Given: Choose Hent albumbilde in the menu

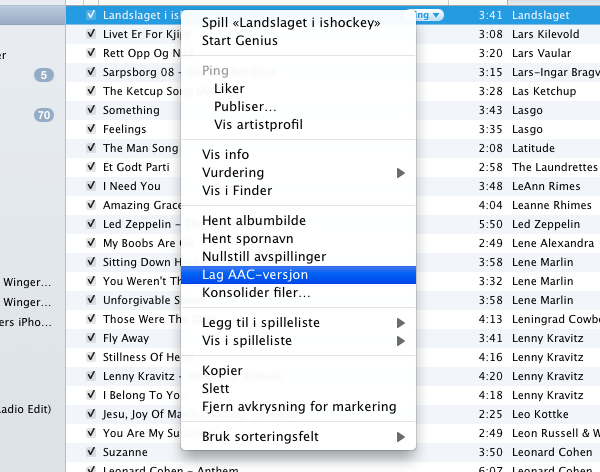Looking at the screenshot, I should click(254, 220).
